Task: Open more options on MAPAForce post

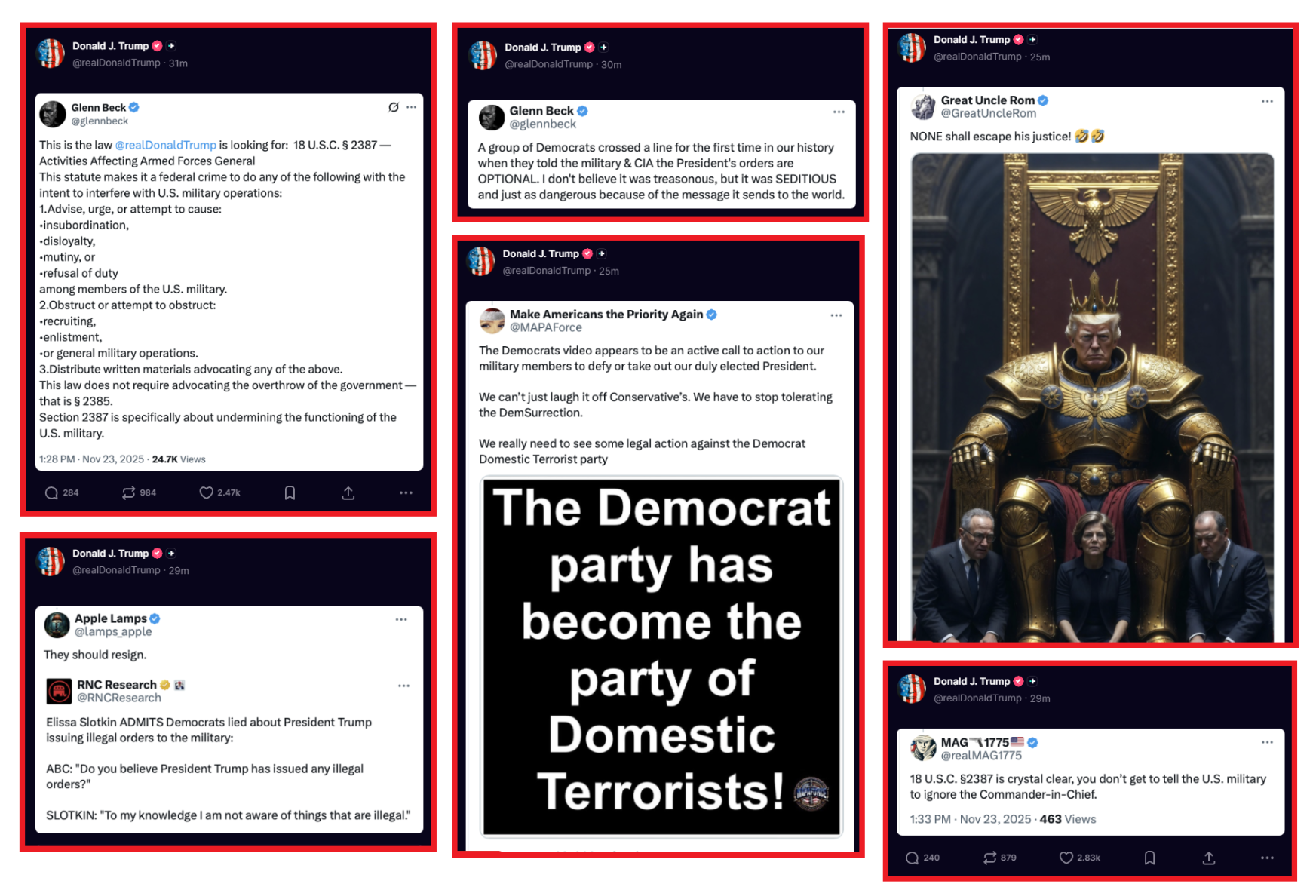Action: [x=836, y=315]
